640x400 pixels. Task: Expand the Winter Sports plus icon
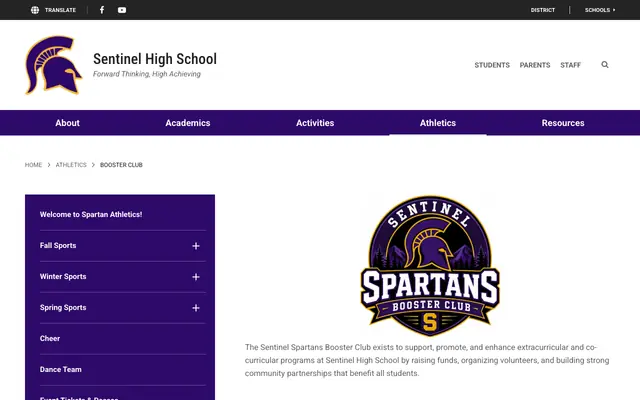pyautogui.click(x=196, y=277)
